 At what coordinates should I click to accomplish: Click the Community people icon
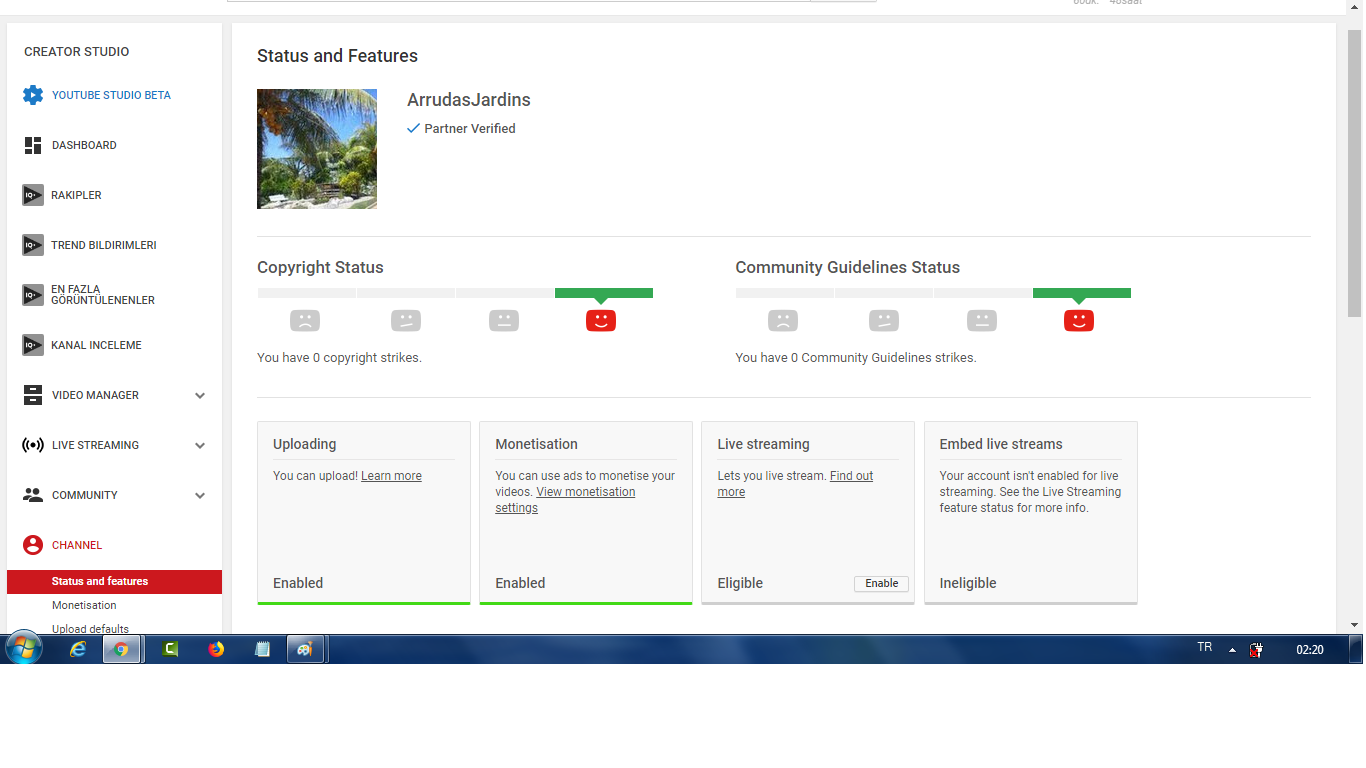pos(33,495)
